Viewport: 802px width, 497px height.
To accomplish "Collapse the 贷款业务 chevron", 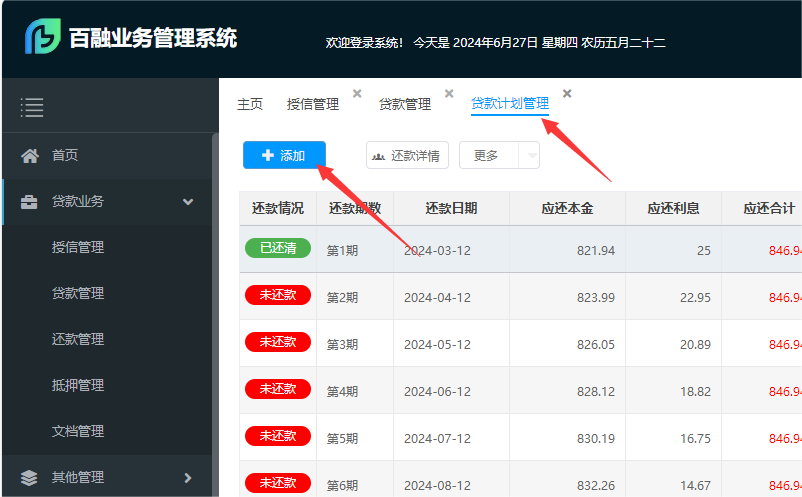I will (x=188, y=202).
